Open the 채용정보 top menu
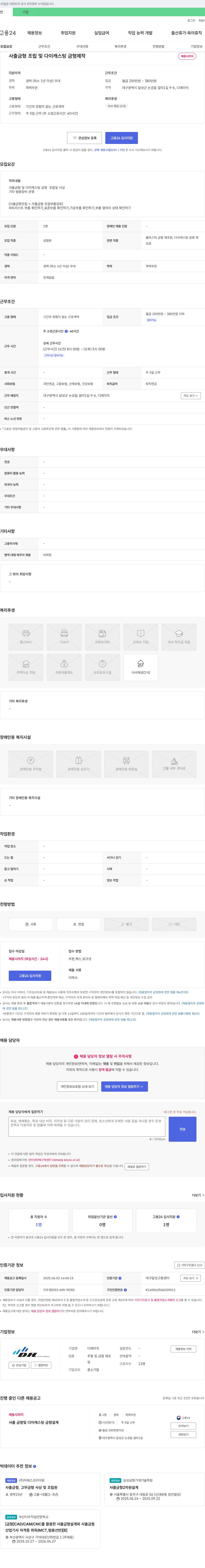Image resolution: width=205 pixels, height=1568 pixels. 35,33
